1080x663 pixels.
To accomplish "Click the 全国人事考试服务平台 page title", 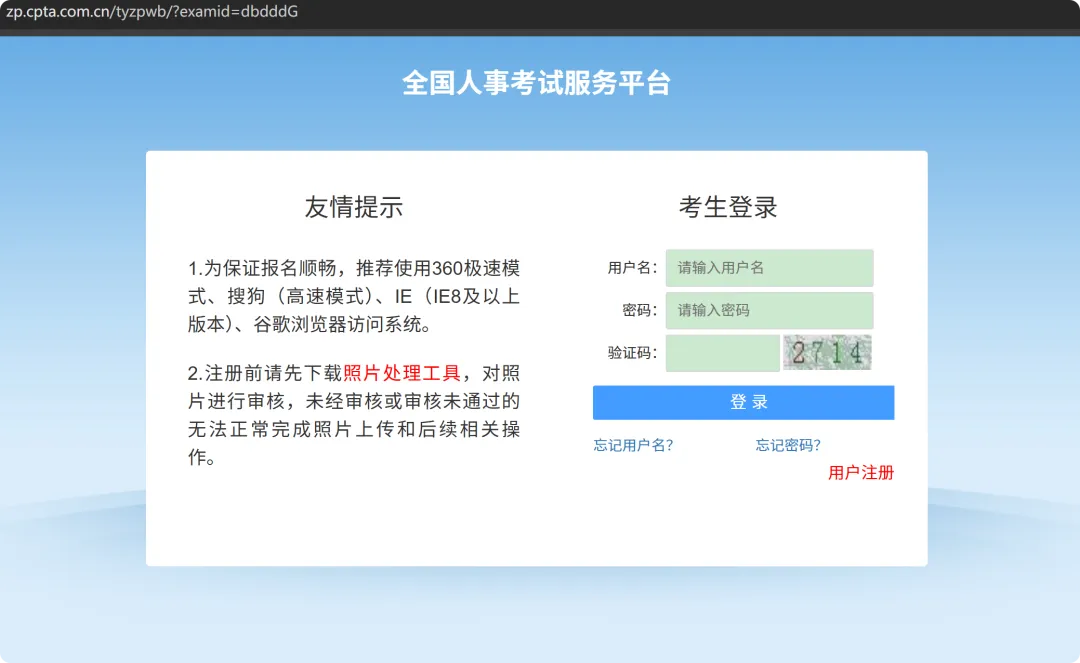I will tap(539, 83).
